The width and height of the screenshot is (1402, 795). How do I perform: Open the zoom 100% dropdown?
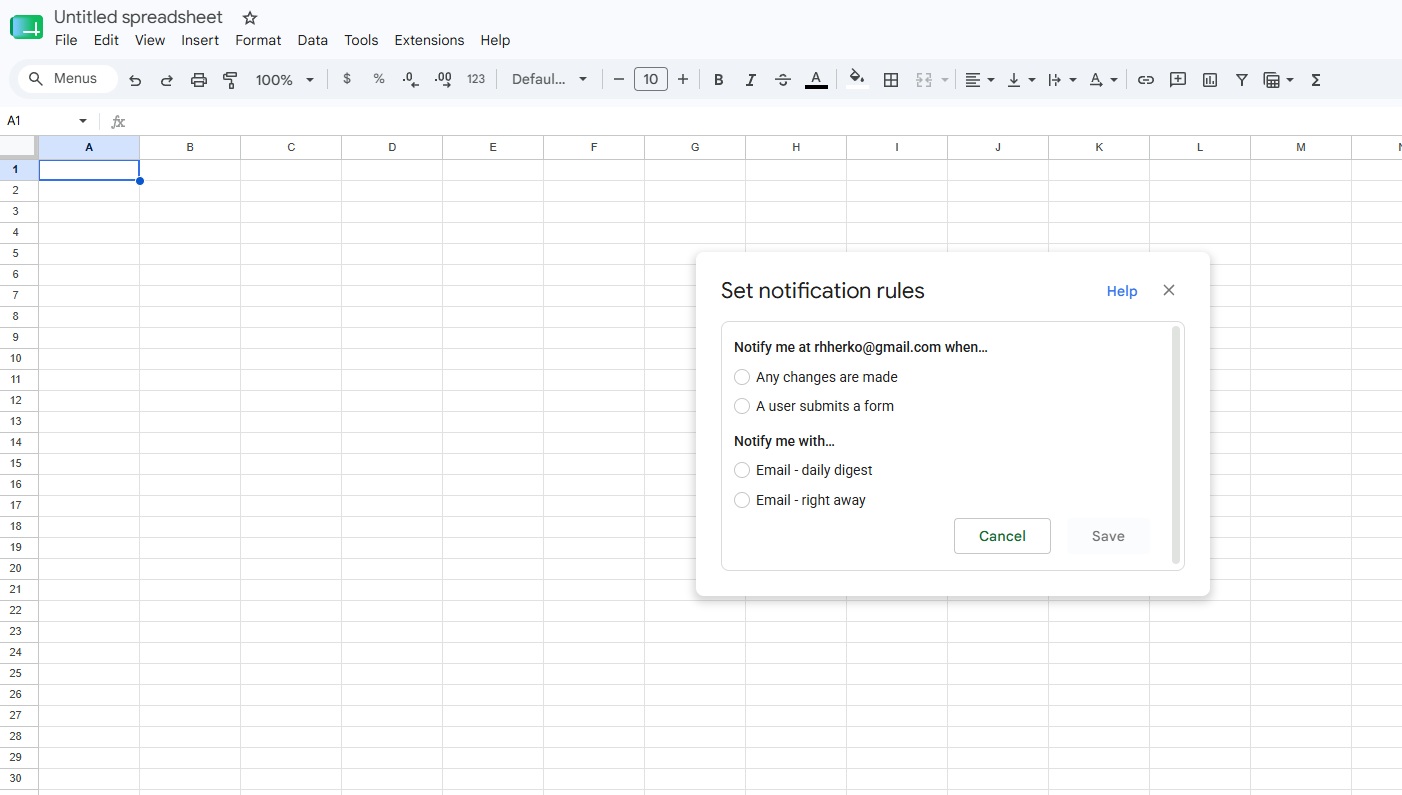pos(285,80)
